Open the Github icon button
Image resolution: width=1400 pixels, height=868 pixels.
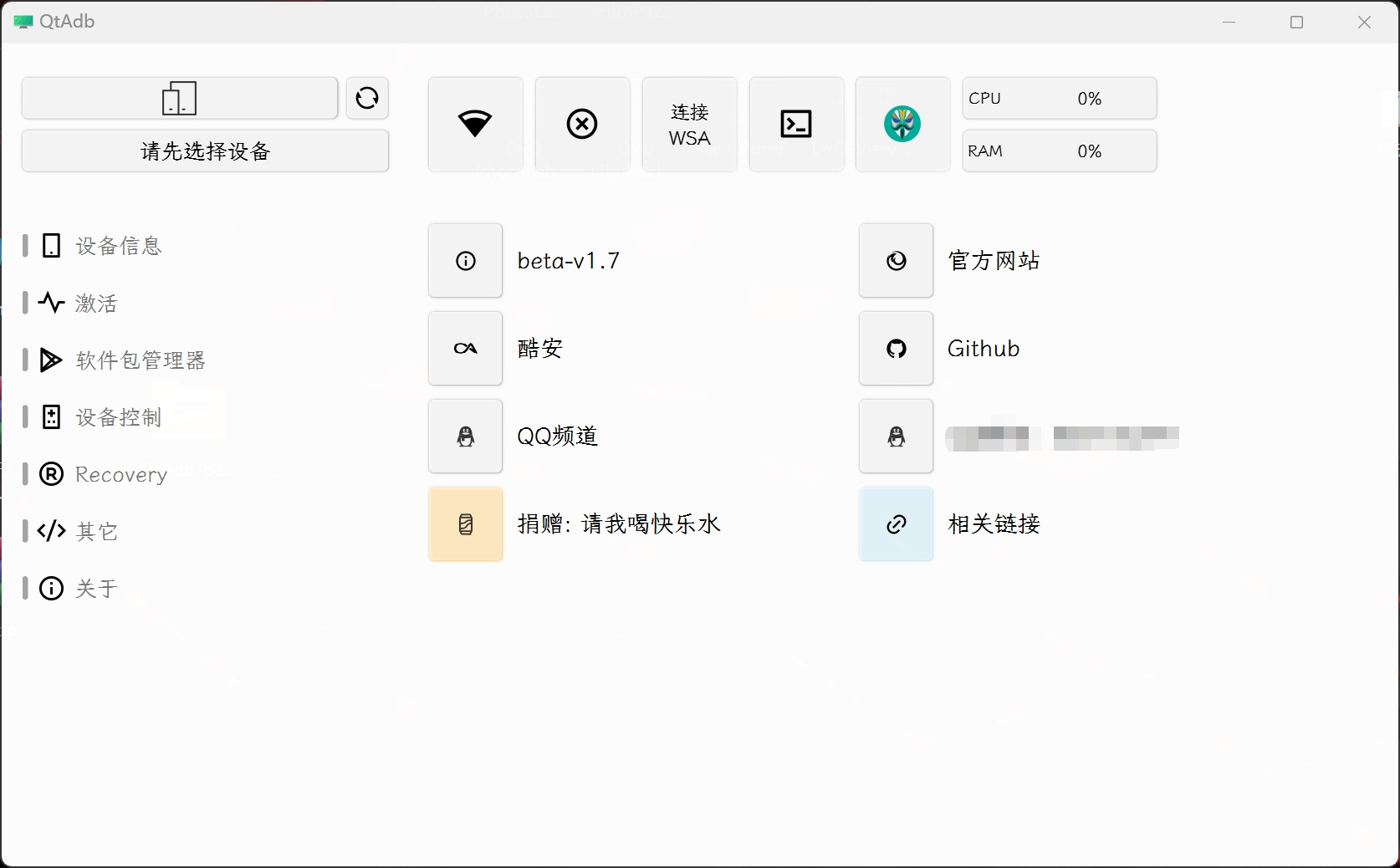[897, 349]
